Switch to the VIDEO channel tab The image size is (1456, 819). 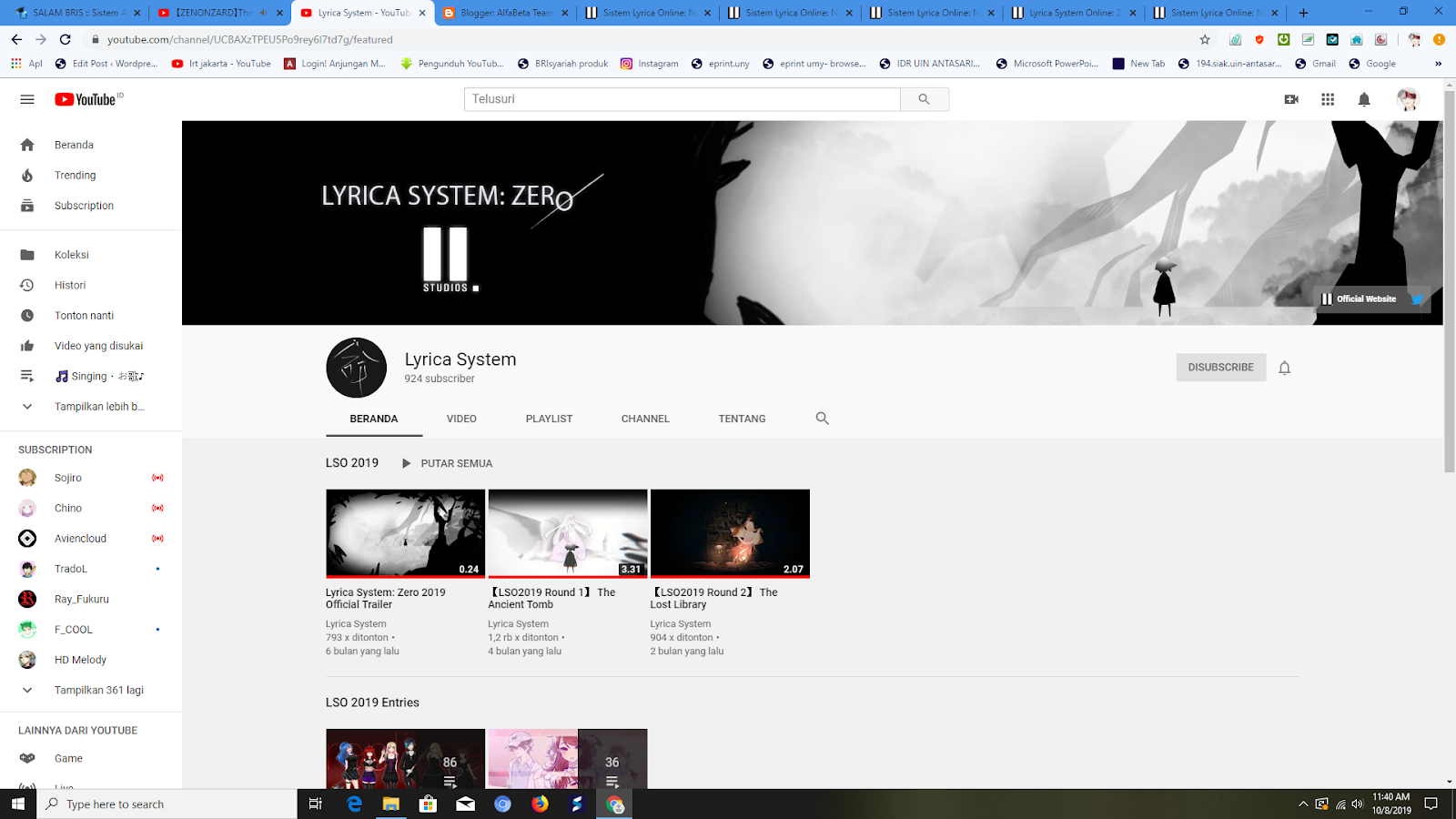[461, 419]
